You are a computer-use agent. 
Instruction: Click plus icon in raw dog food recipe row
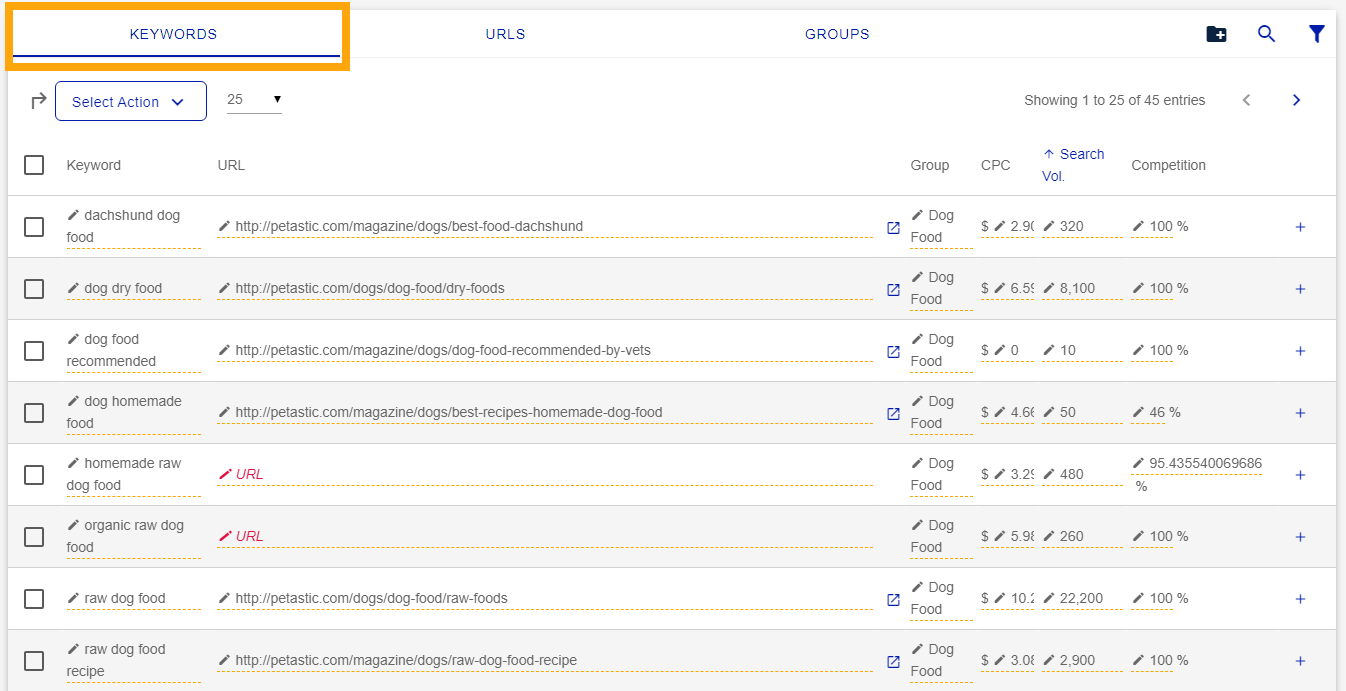coord(1300,661)
